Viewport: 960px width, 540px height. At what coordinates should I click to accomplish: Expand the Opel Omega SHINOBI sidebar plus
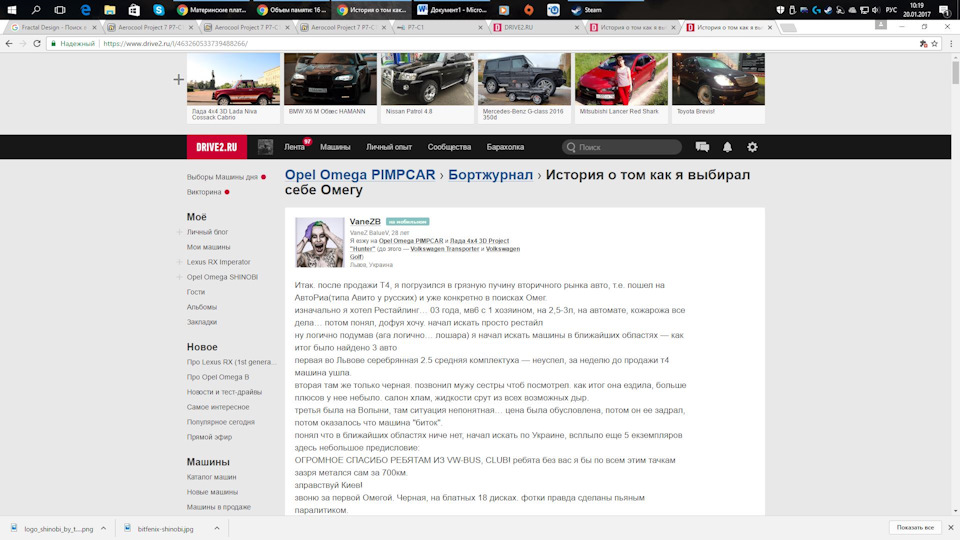(179, 277)
